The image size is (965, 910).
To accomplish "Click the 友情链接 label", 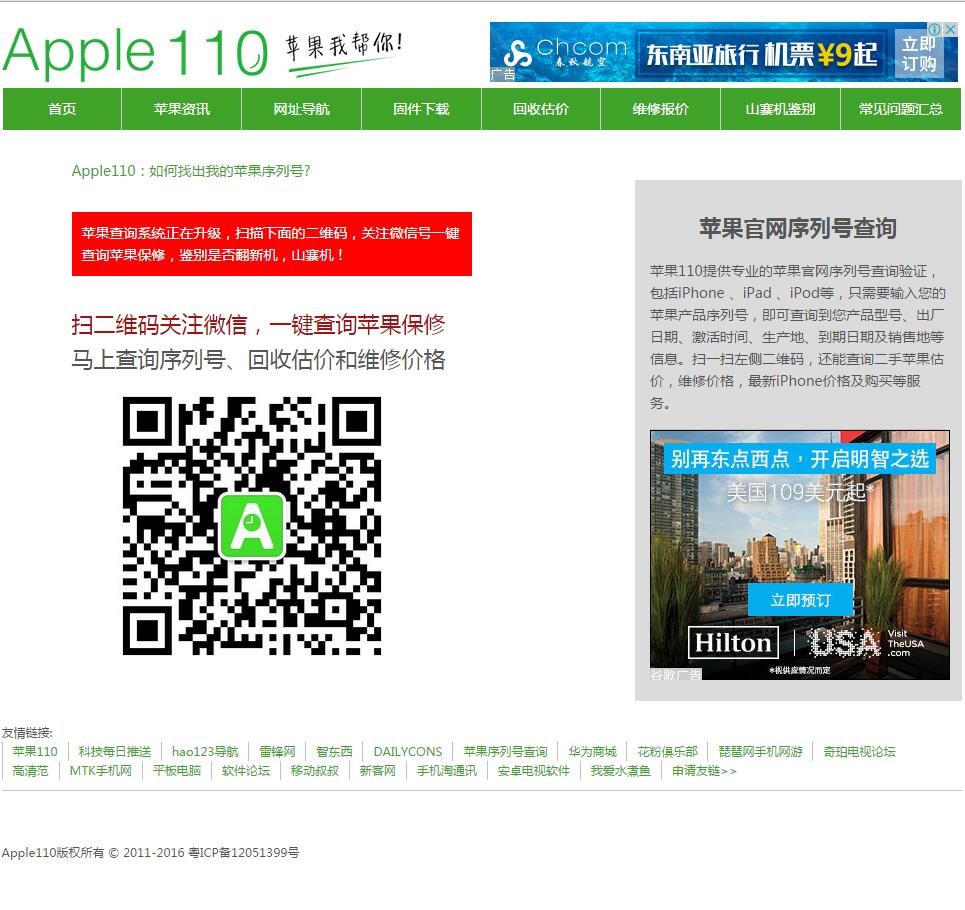I will 27,733.
